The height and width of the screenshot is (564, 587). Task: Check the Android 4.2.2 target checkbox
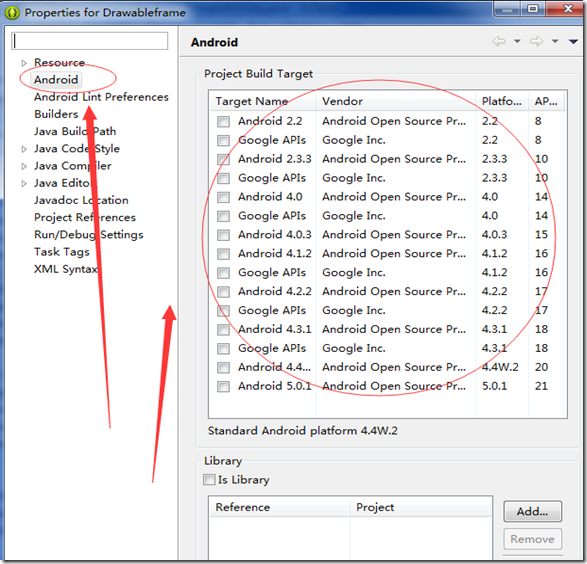pos(223,292)
